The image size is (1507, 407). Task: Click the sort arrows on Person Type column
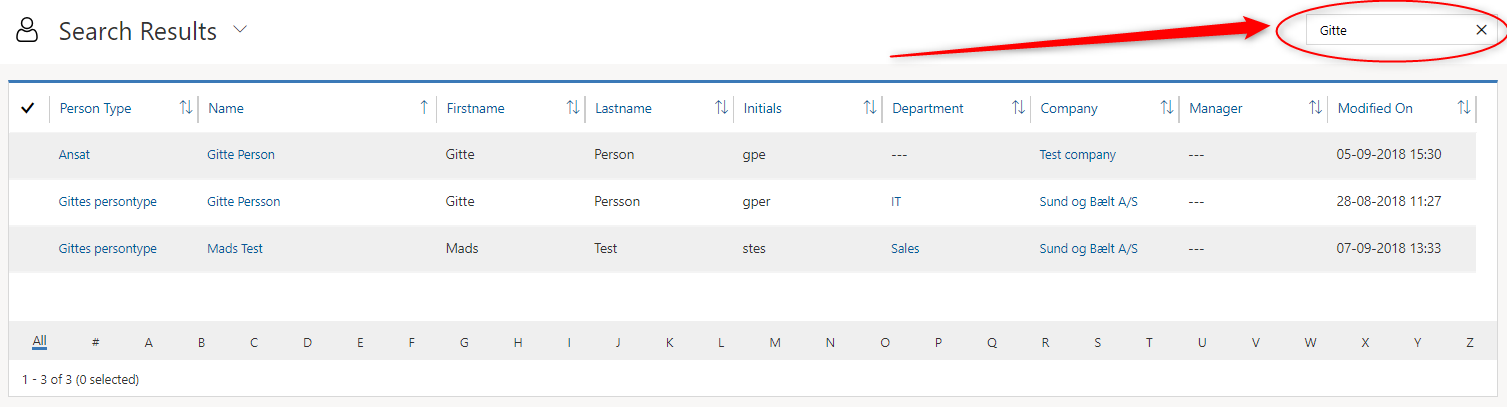pos(186,108)
